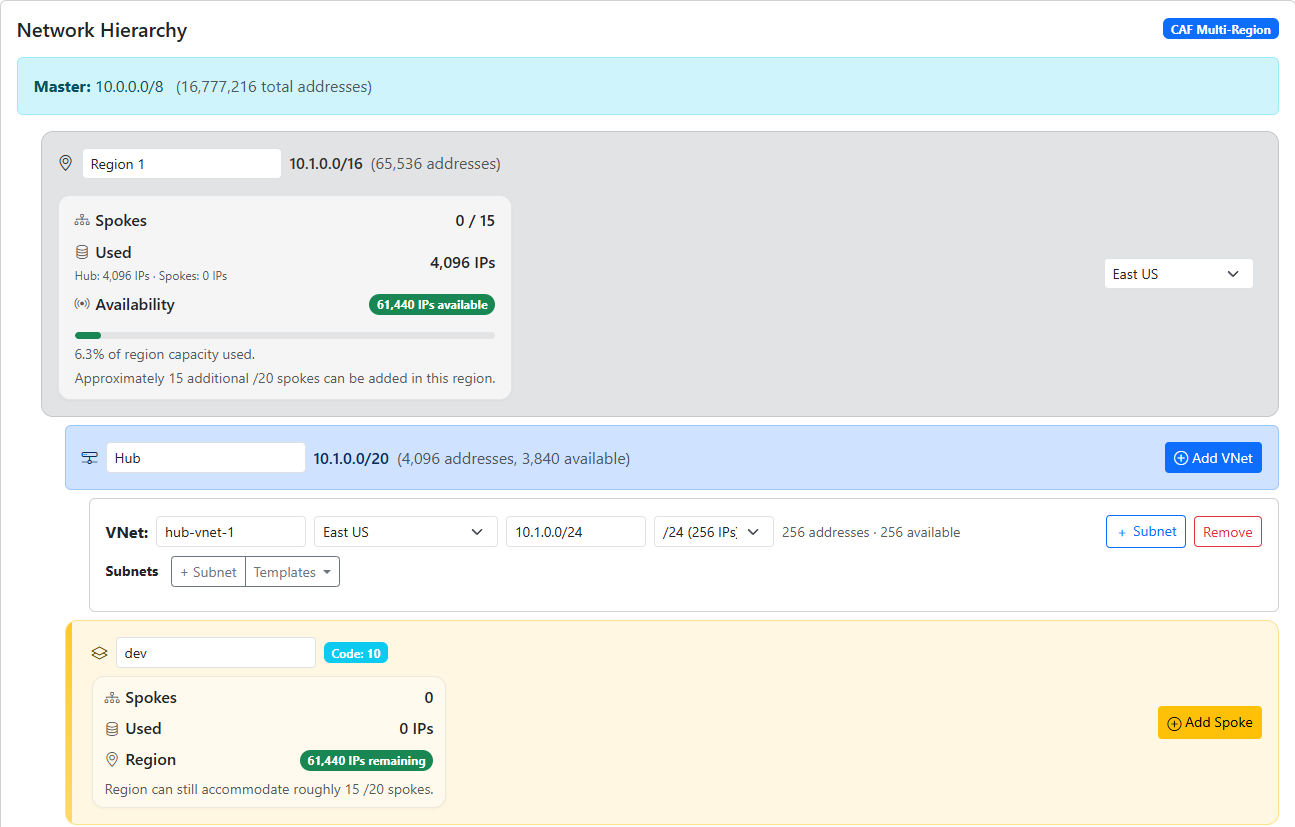Open the East US location selector for hub-vnet-1

405,531
